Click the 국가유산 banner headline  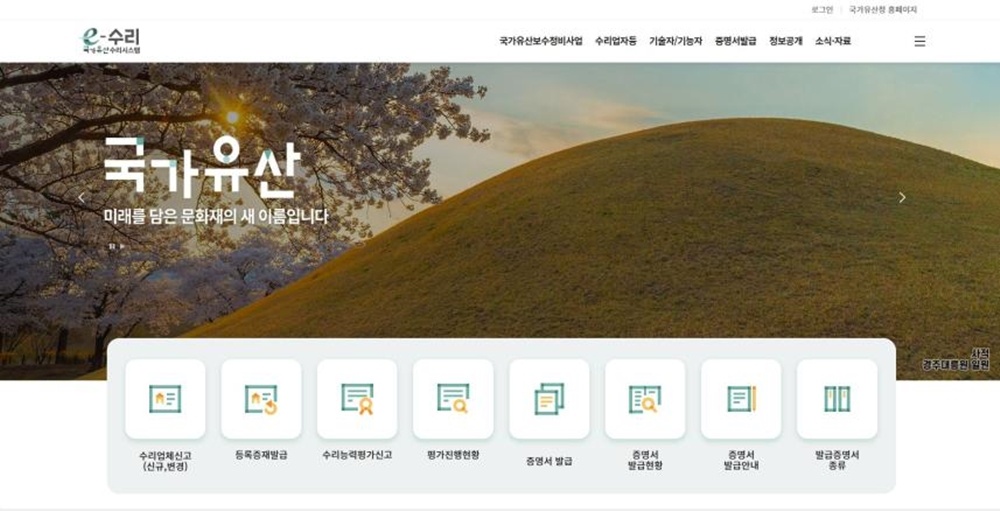pyautogui.click(x=202, y=168)
